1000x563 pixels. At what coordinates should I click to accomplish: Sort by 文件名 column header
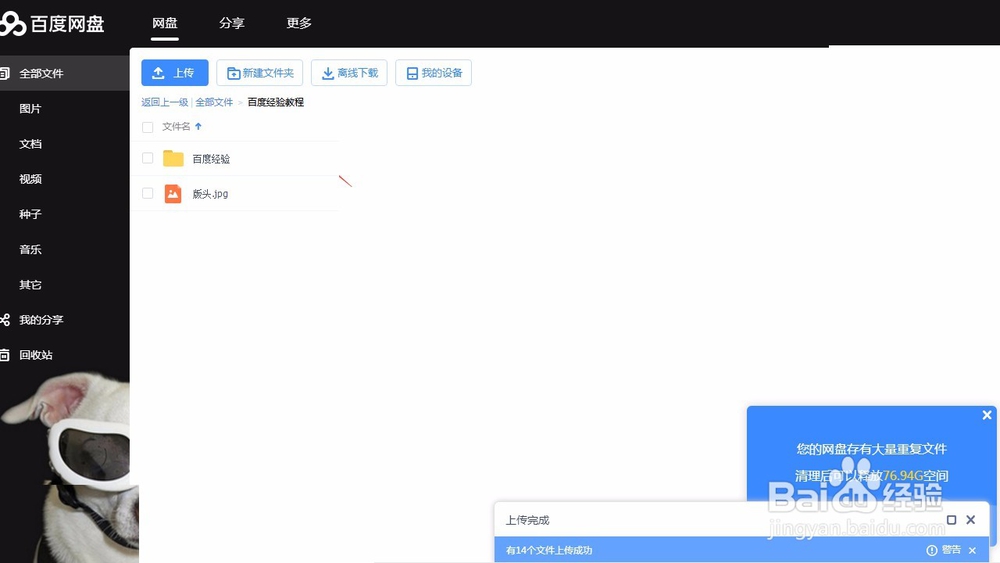[x=176, y=126]
